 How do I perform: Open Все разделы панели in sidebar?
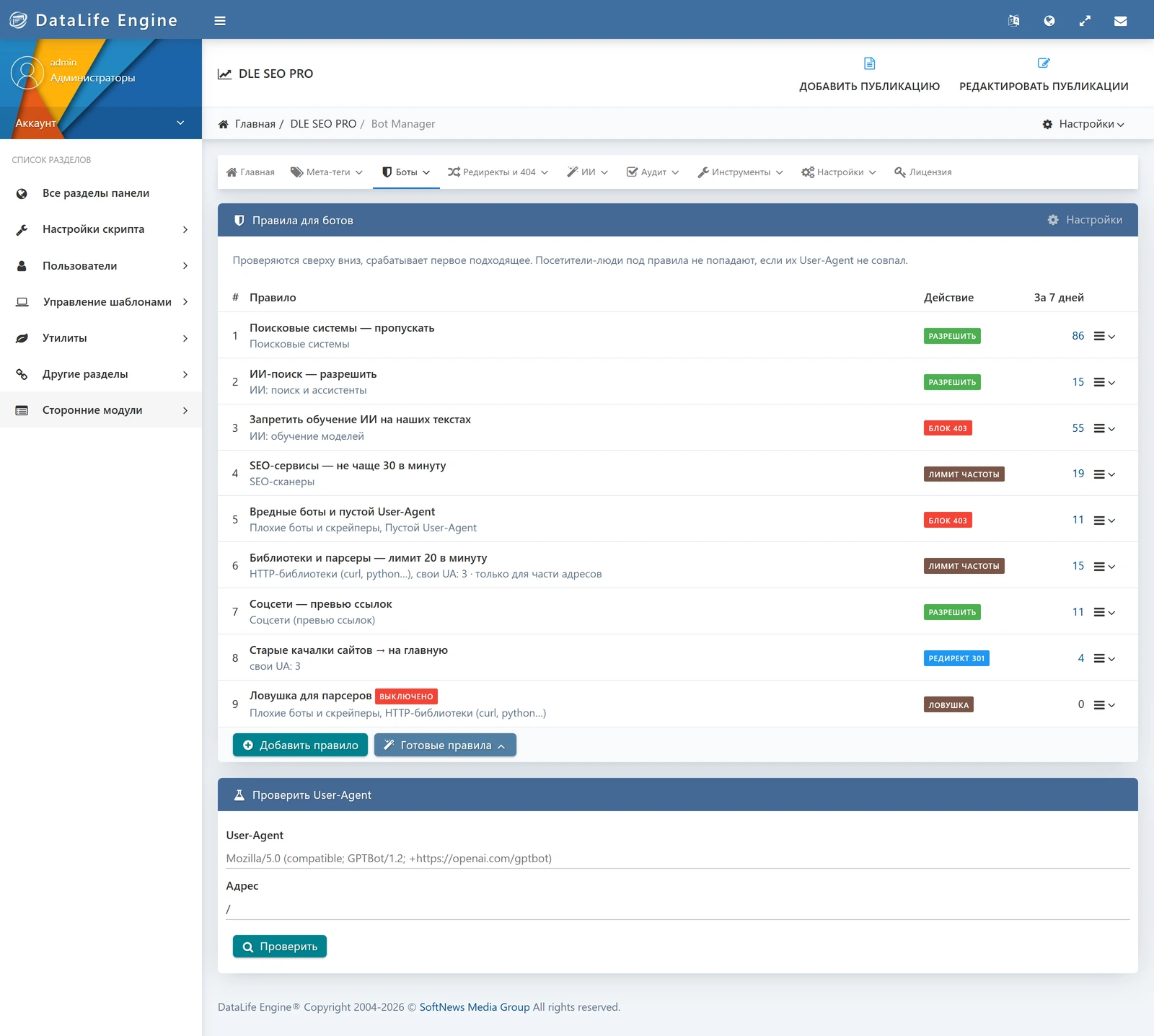point(101,193)
